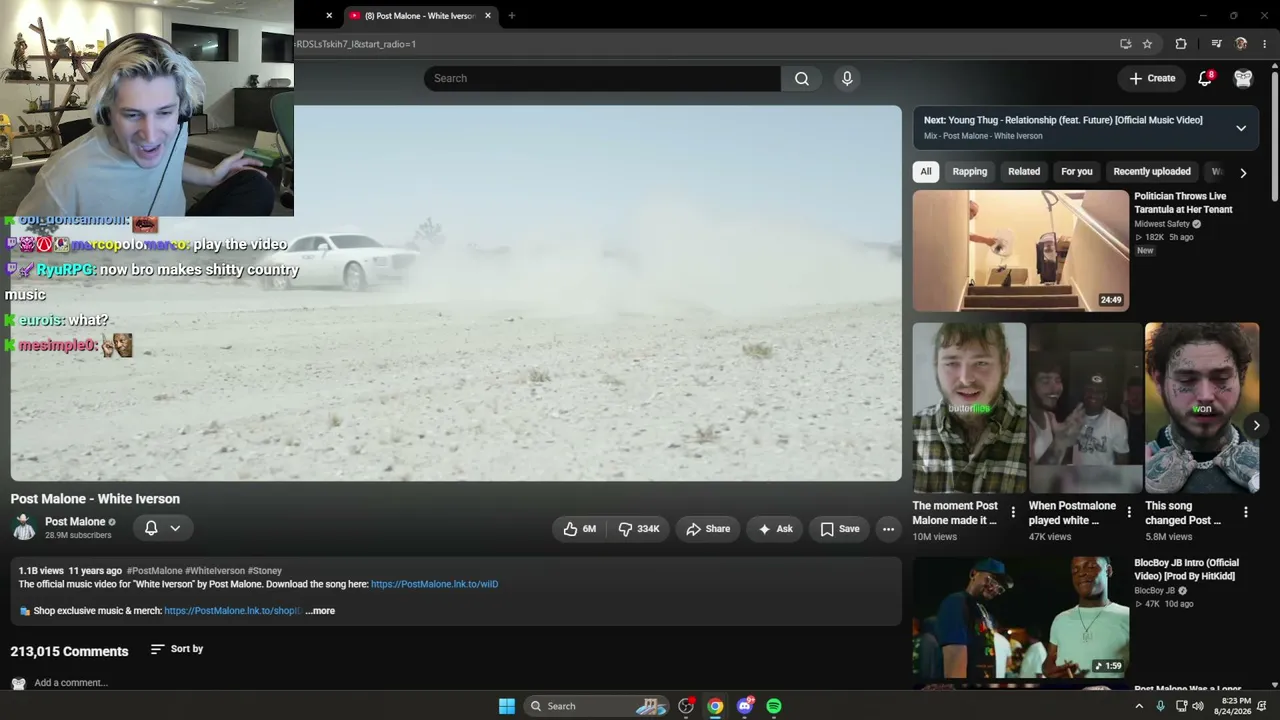This screenshot has height=720, width=1280.
Task: Open the Chrome extensions puzzle icon
Action: (1181, 44)
